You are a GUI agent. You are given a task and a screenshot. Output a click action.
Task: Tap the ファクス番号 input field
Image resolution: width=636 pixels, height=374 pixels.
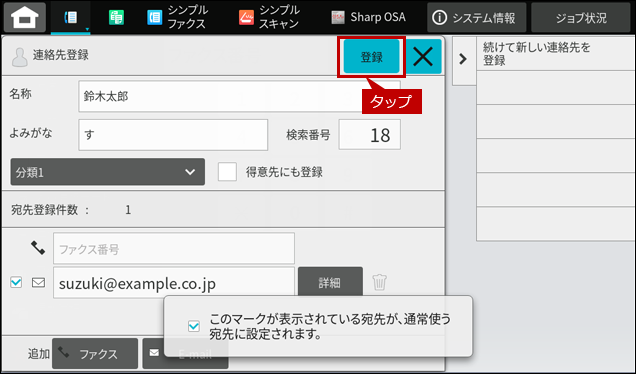click(174, 249)
